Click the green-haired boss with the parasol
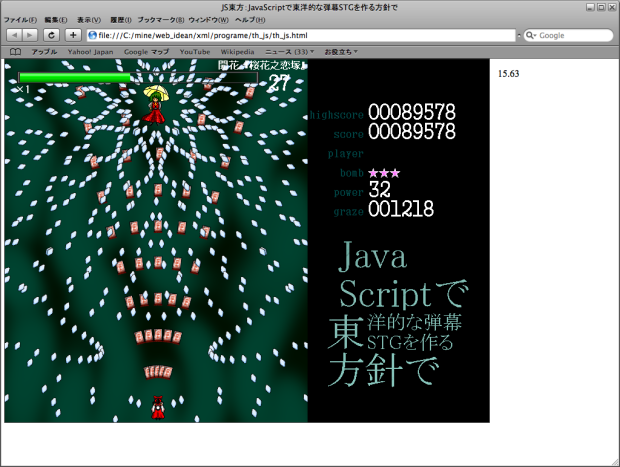The width and height of the screenshot is (620, 467). click(x=156, y=105)
